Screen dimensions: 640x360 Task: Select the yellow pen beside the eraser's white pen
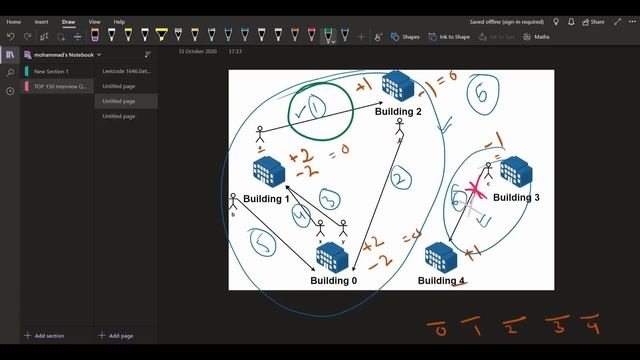pyautogui.click(x=128, y=35)
